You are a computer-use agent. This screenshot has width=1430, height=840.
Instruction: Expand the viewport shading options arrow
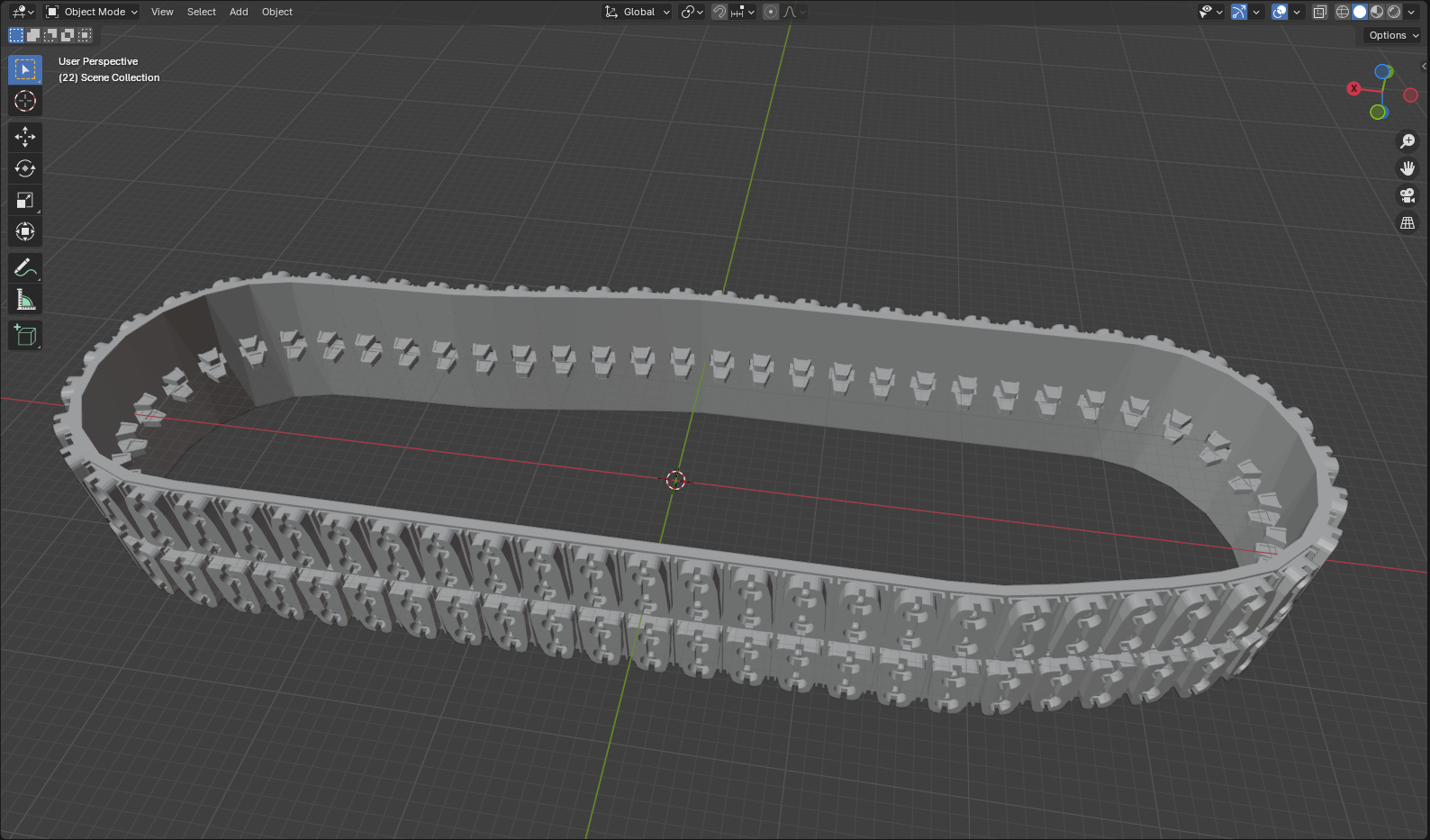[x=1412, y=12]
